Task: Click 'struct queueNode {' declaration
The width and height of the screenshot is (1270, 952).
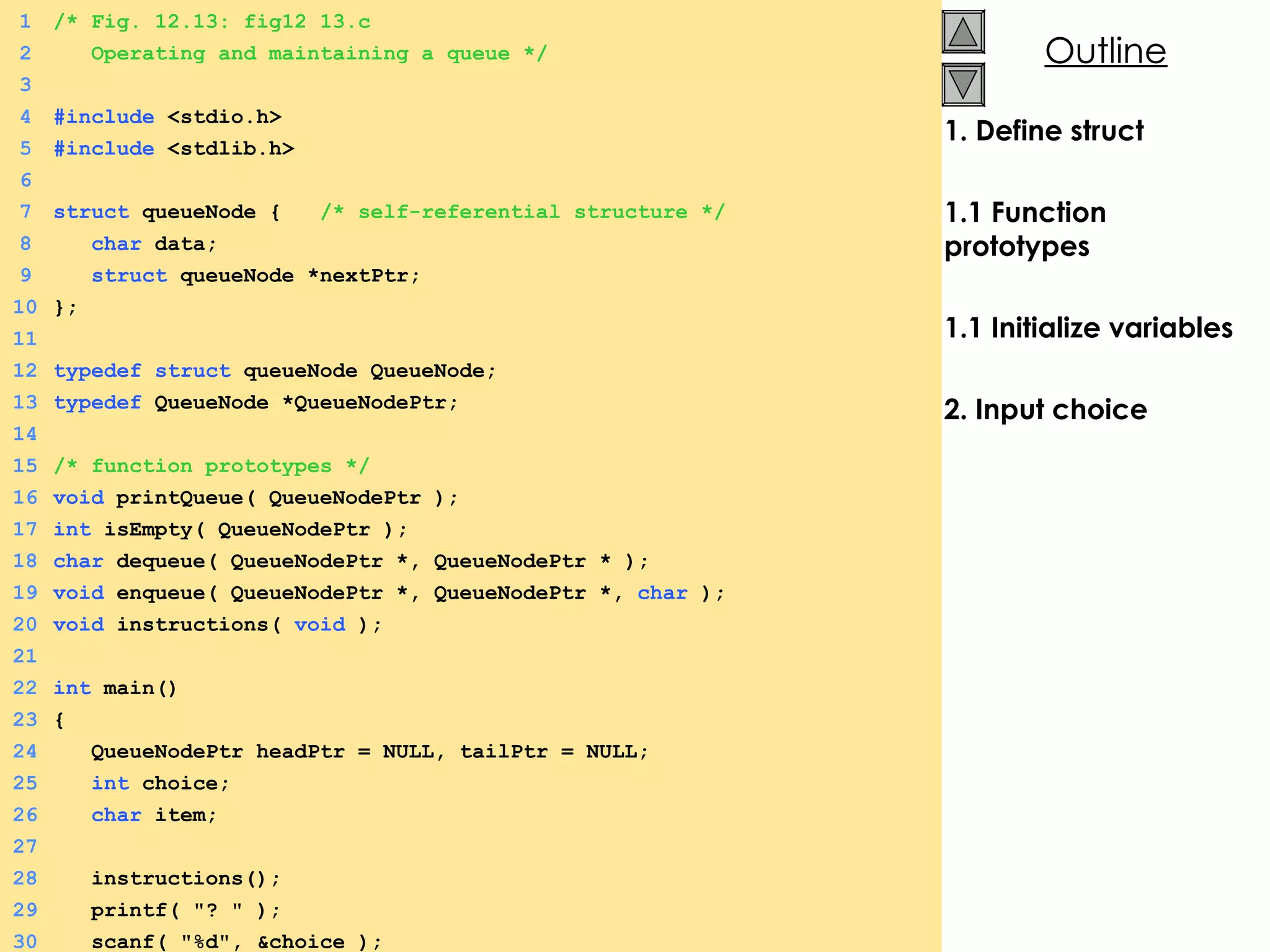Action: pyautogui.click(x=167, y=212)
